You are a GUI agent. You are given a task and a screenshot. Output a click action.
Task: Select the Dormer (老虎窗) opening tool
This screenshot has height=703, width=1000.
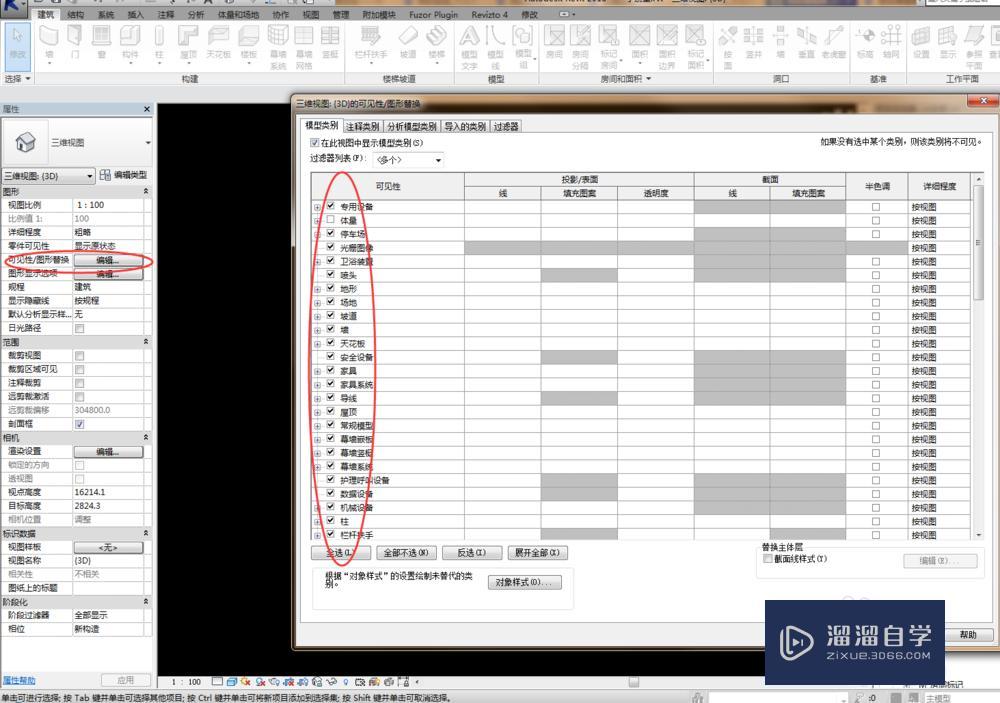click(833, 41)
